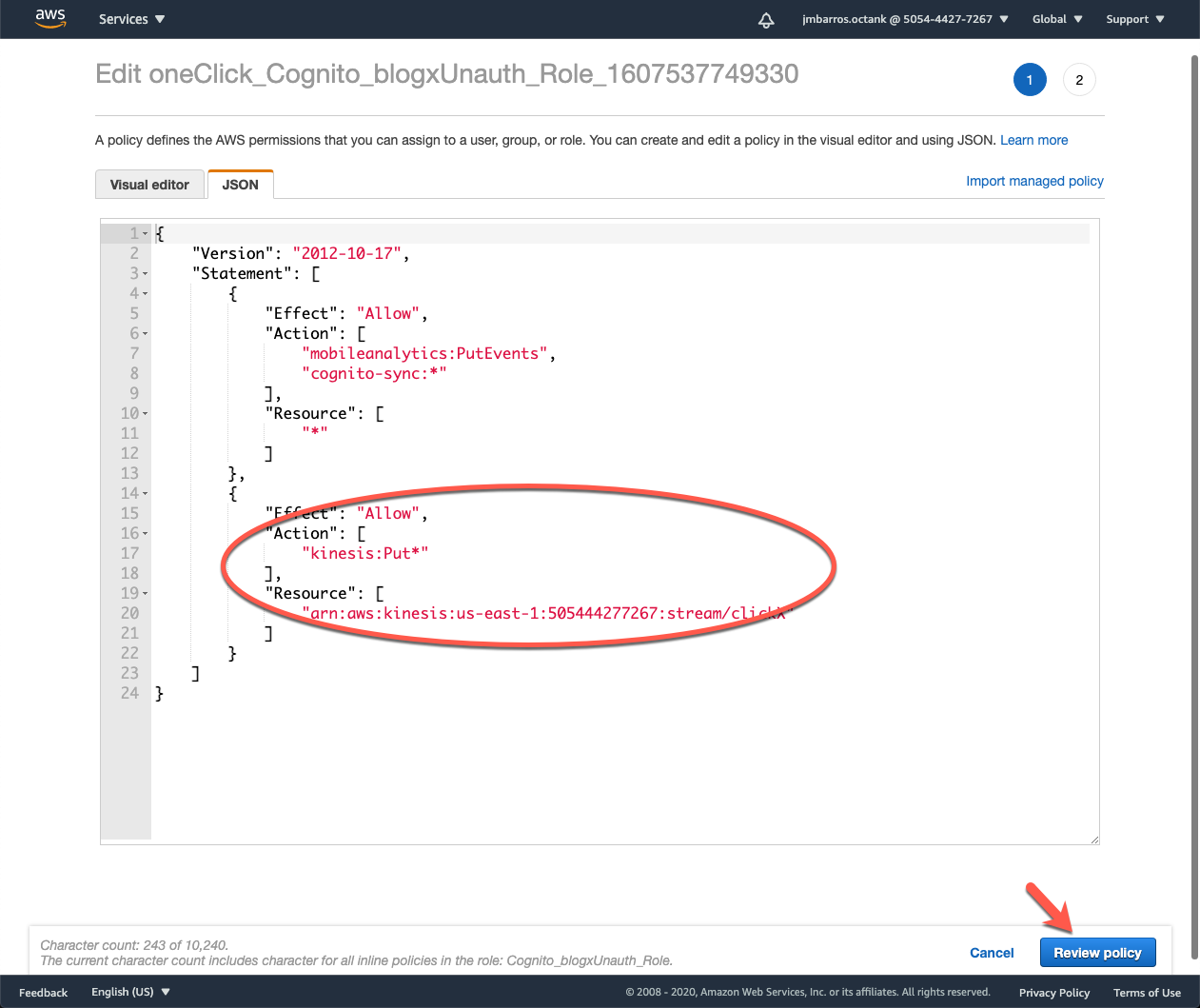Viewport: 1200px width, 1008px height.
Task: Go to wizard step 2 indicator
Action: tap(1079, 80)
